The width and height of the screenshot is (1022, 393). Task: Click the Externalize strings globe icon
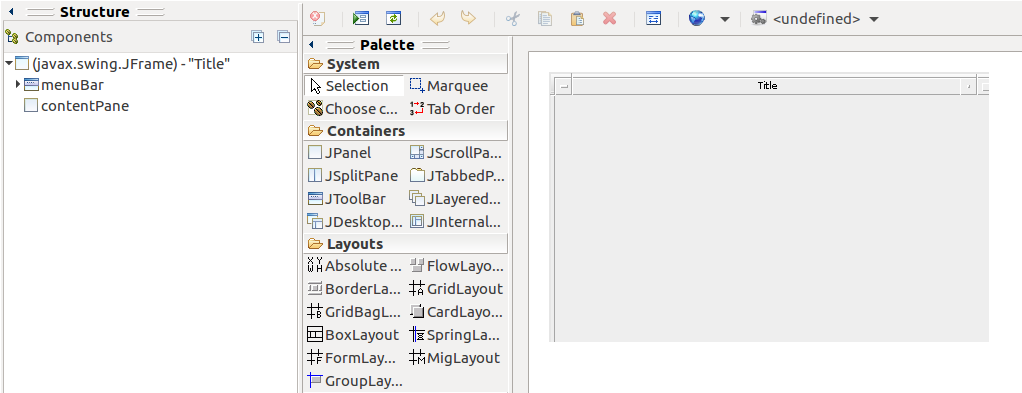coord(697,18)
